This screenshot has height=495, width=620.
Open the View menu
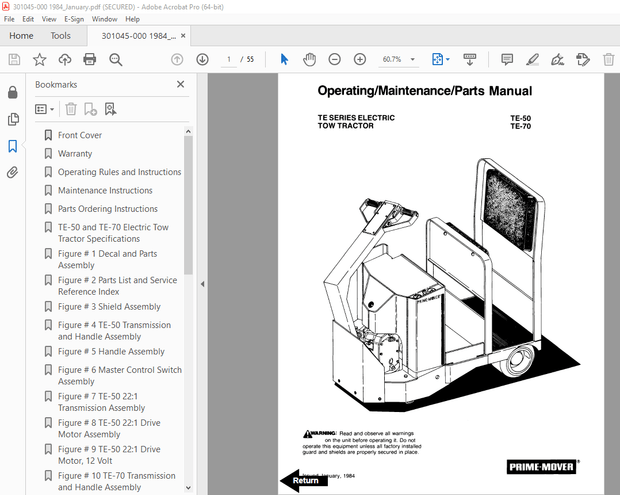point(49,19)
